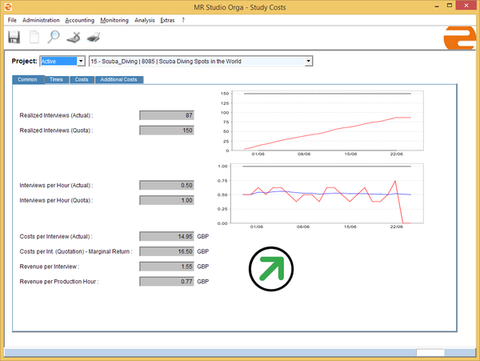480x361 pixels.
Task: Switch to the Additional Costs tab
Action: click(119, 79)
